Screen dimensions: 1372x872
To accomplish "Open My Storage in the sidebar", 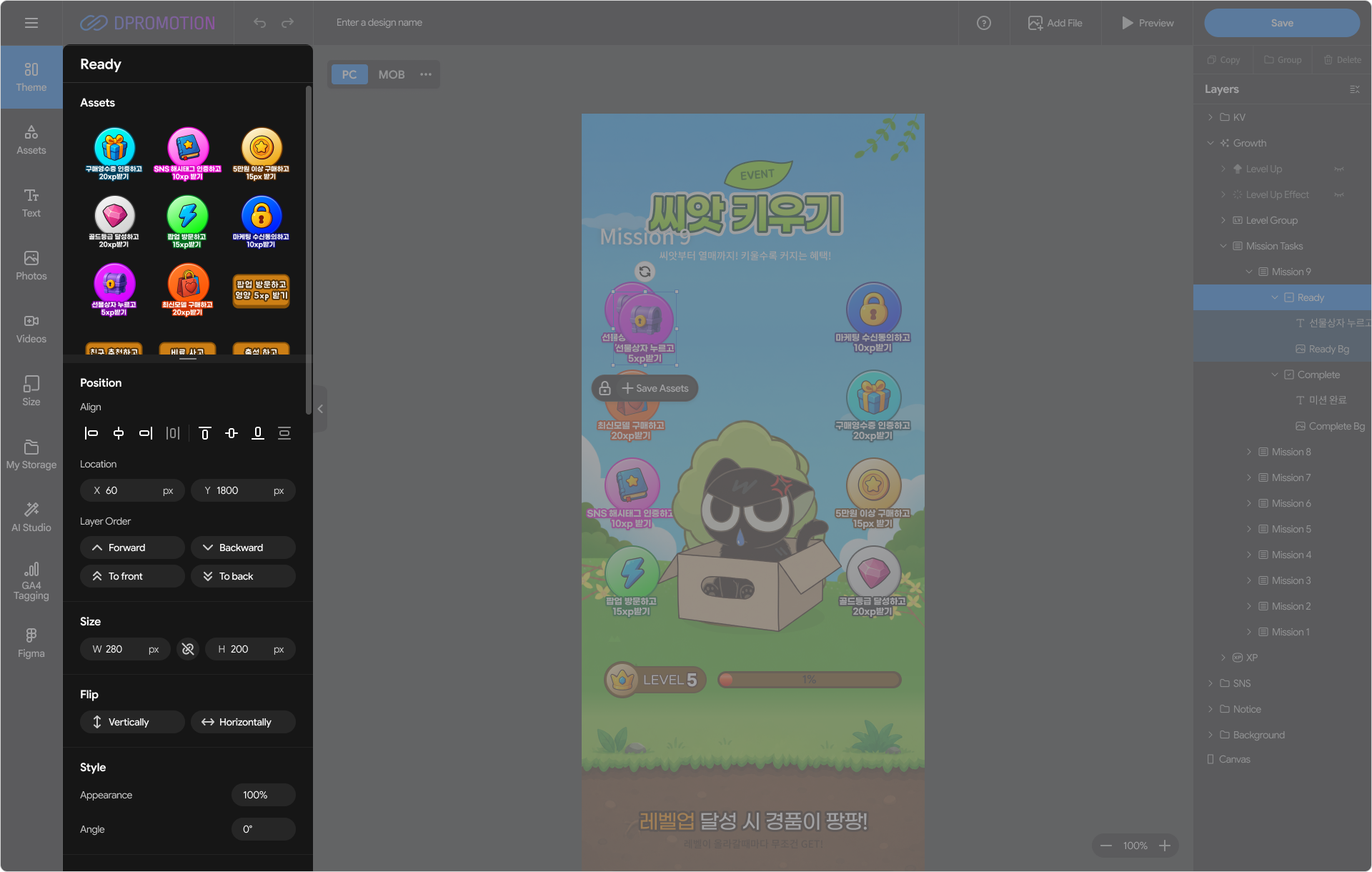I will coord(31,455).
